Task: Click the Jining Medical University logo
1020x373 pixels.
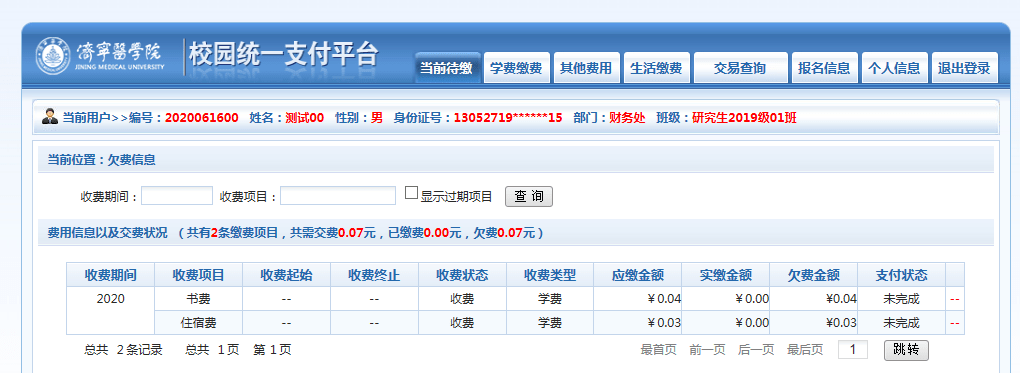Action: (100, 56)
